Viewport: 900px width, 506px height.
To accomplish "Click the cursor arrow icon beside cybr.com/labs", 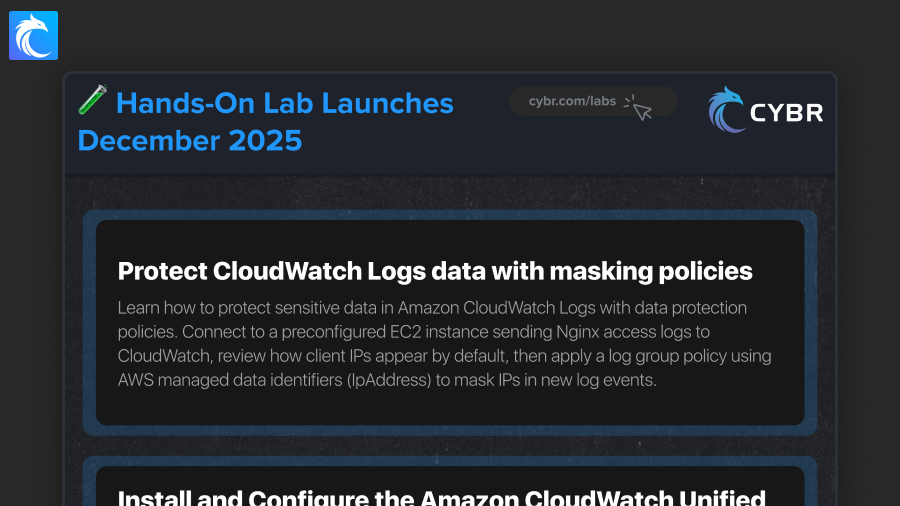I will click(638, 107).
